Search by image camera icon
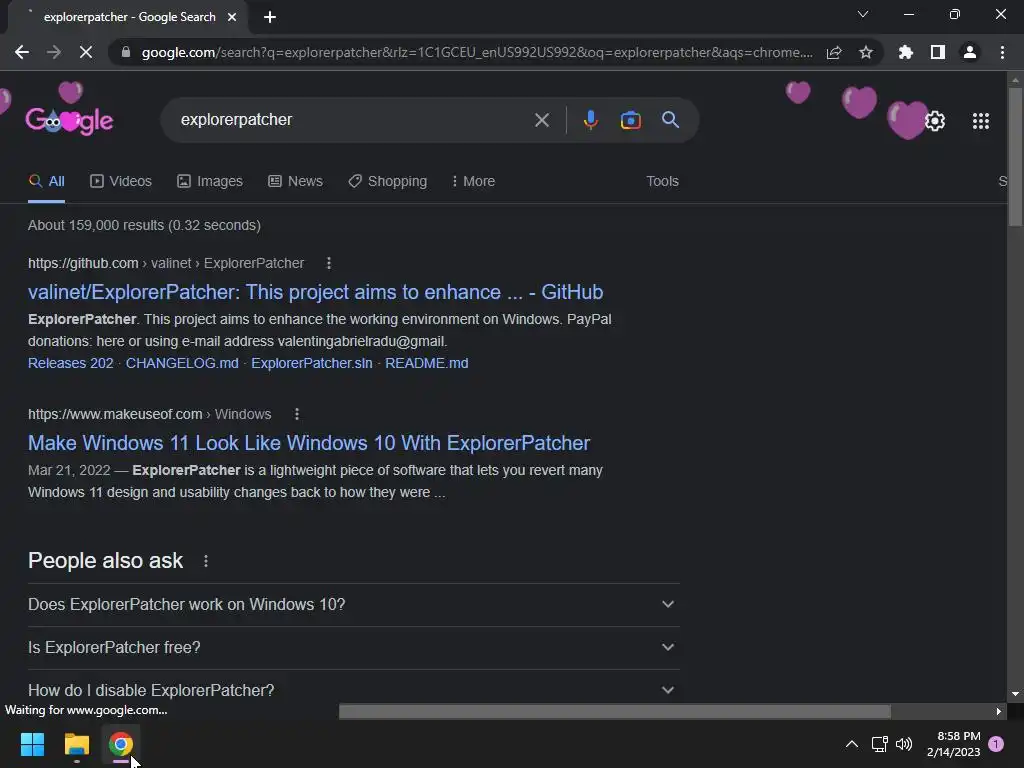 [x=631, y=120]
